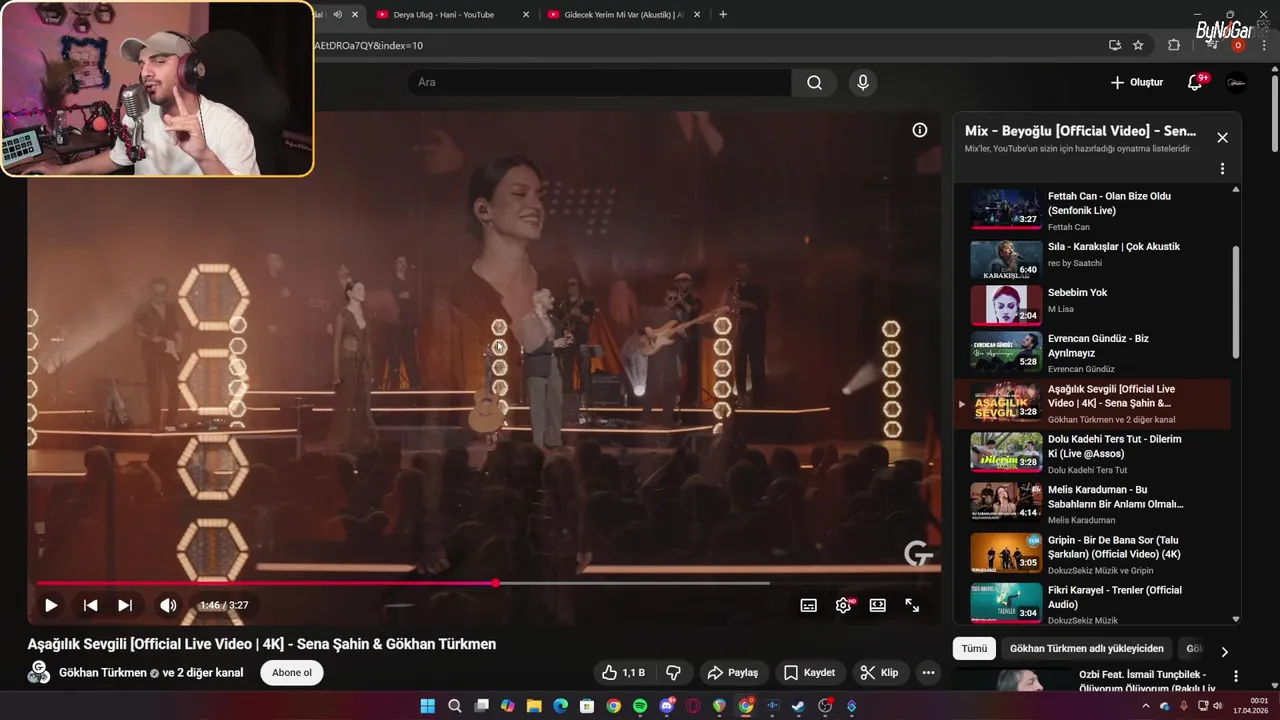Screen dimensions: 1280x720
Task: Select Sebebim Yok by M Lisa
Action: click(1092, 305)
